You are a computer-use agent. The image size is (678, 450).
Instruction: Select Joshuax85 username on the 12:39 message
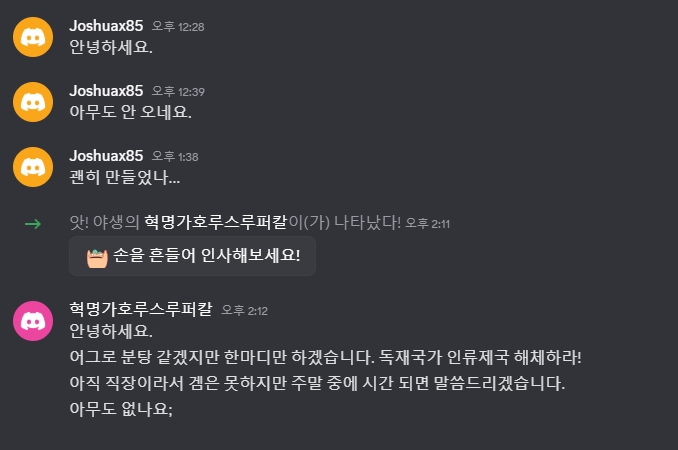106,90
